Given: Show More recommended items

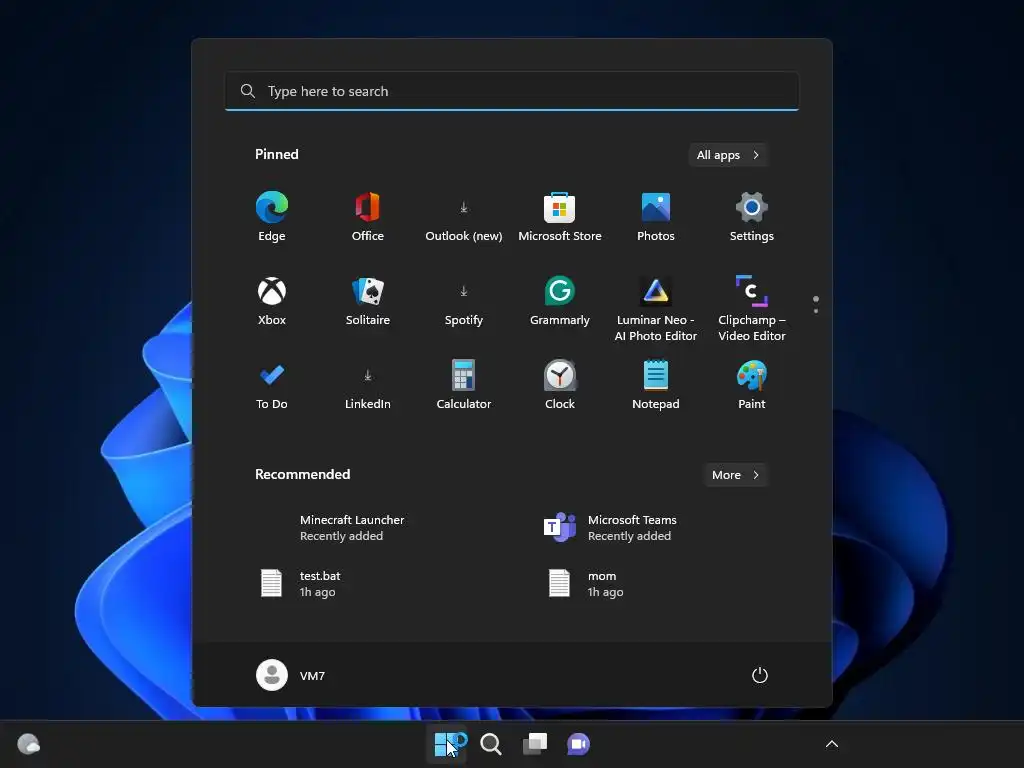Looking at the screenshot, I should (735, 475).
